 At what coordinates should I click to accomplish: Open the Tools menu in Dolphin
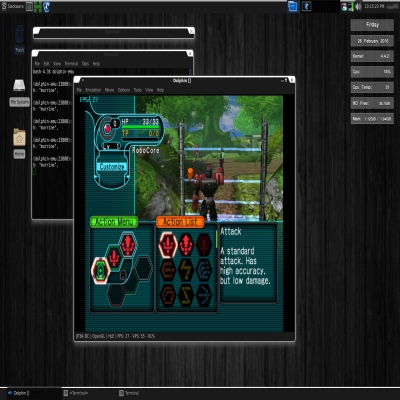(138, 90)
